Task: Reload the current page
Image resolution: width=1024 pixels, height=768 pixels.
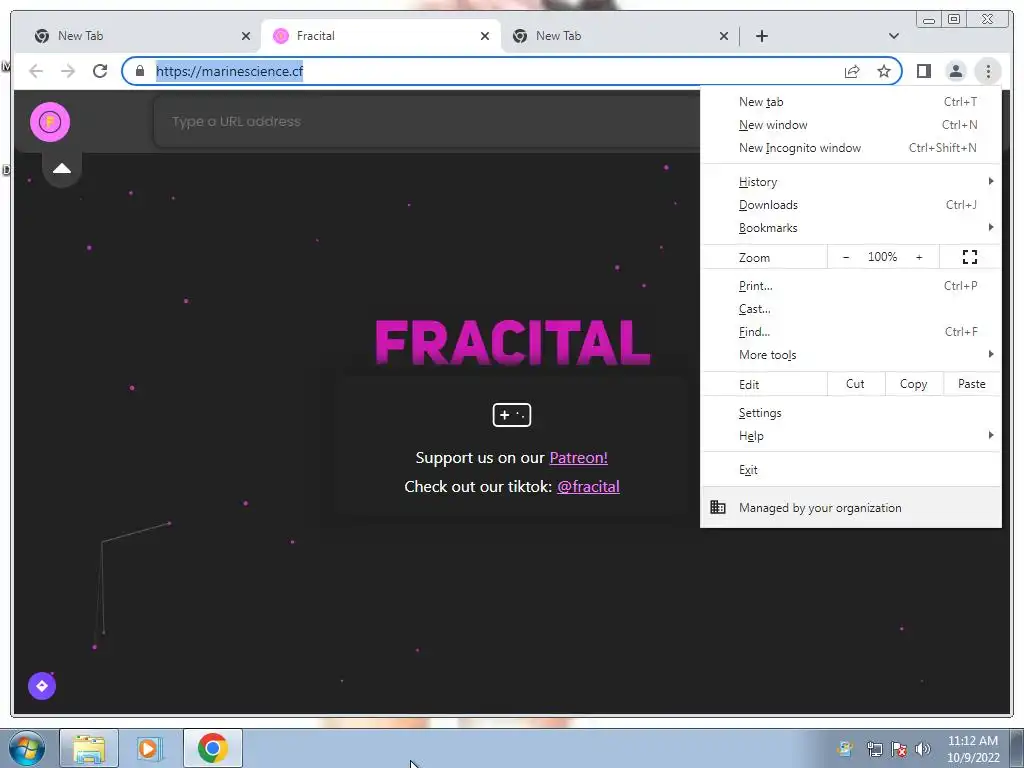Action: click(100, 71)
